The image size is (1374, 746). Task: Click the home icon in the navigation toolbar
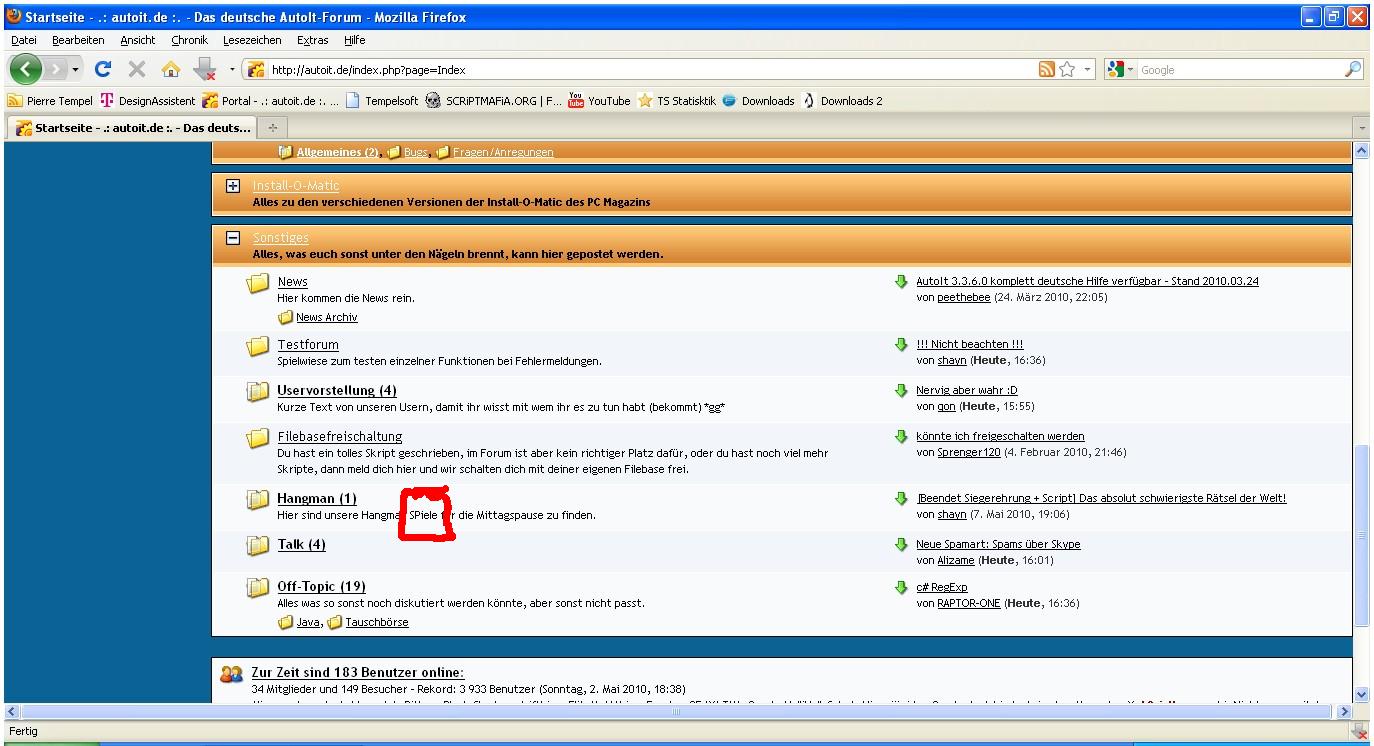click(x=171, y=69)
